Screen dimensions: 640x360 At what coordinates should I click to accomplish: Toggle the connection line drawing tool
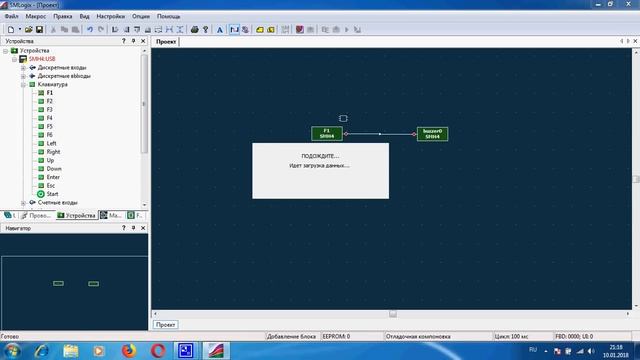[x=234, y=29]
